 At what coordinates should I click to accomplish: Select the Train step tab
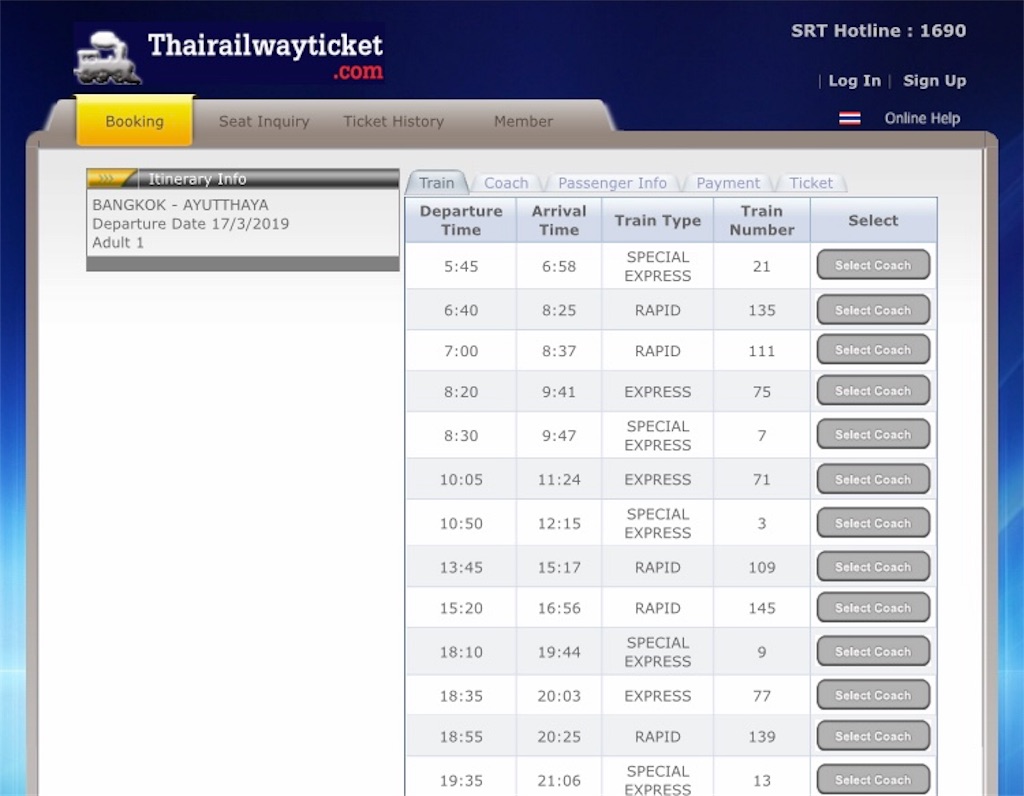[436, 183]
